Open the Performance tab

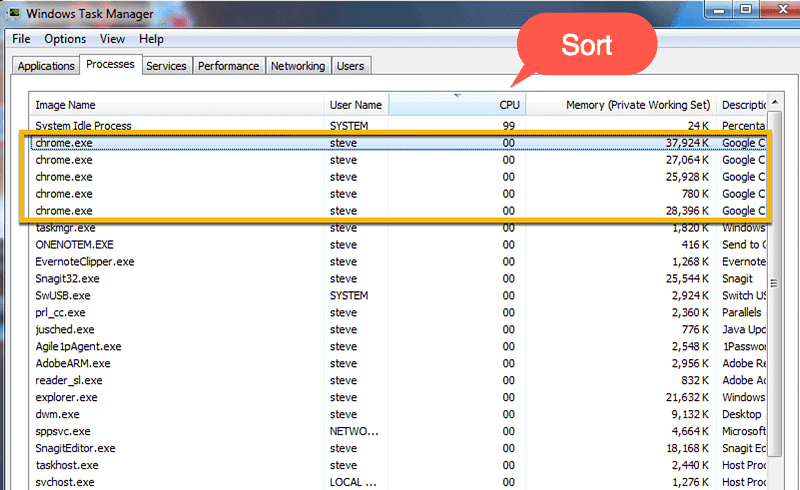229,66
